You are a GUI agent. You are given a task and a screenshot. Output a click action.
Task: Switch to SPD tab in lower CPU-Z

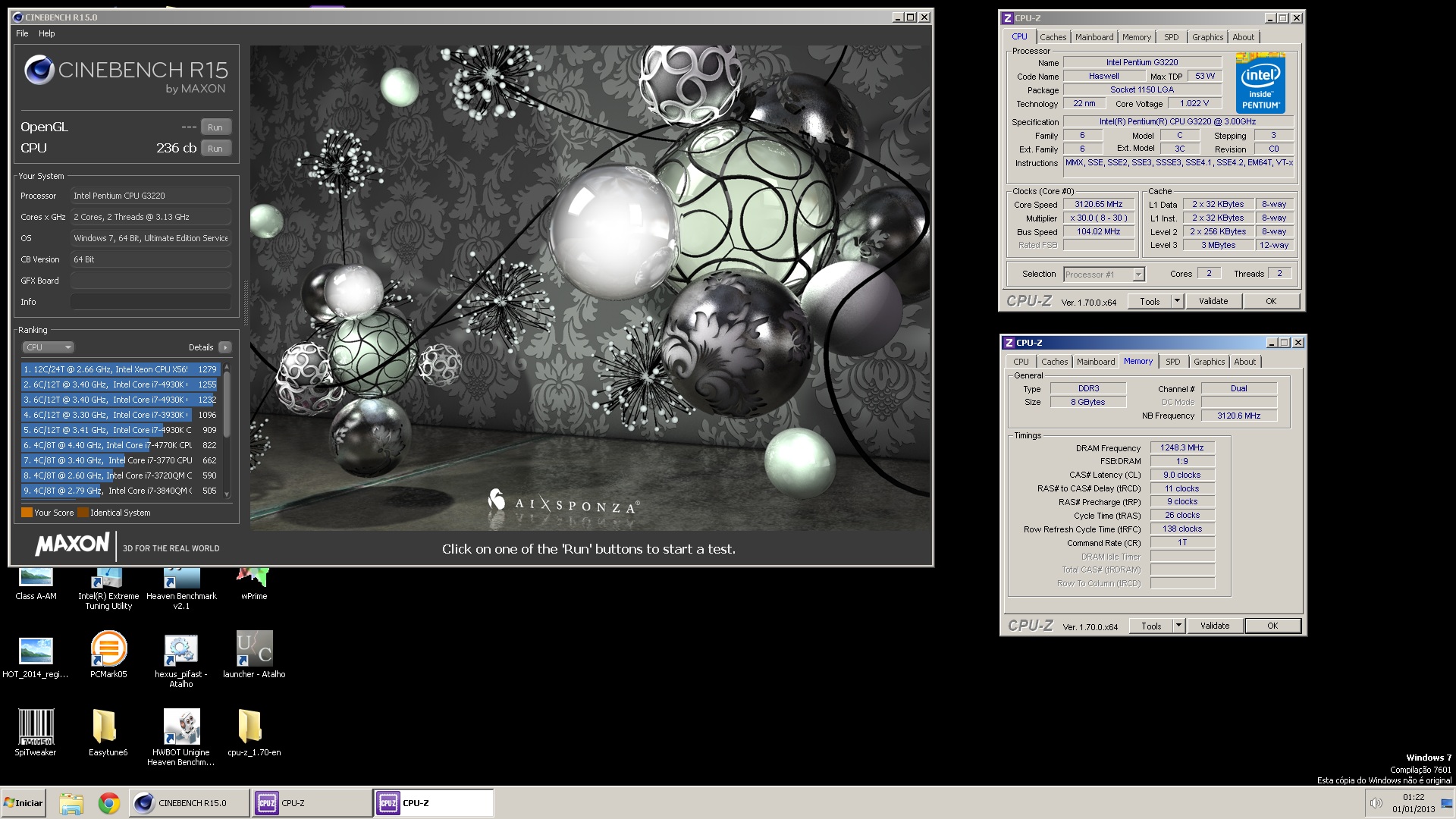coord(1173,362)
